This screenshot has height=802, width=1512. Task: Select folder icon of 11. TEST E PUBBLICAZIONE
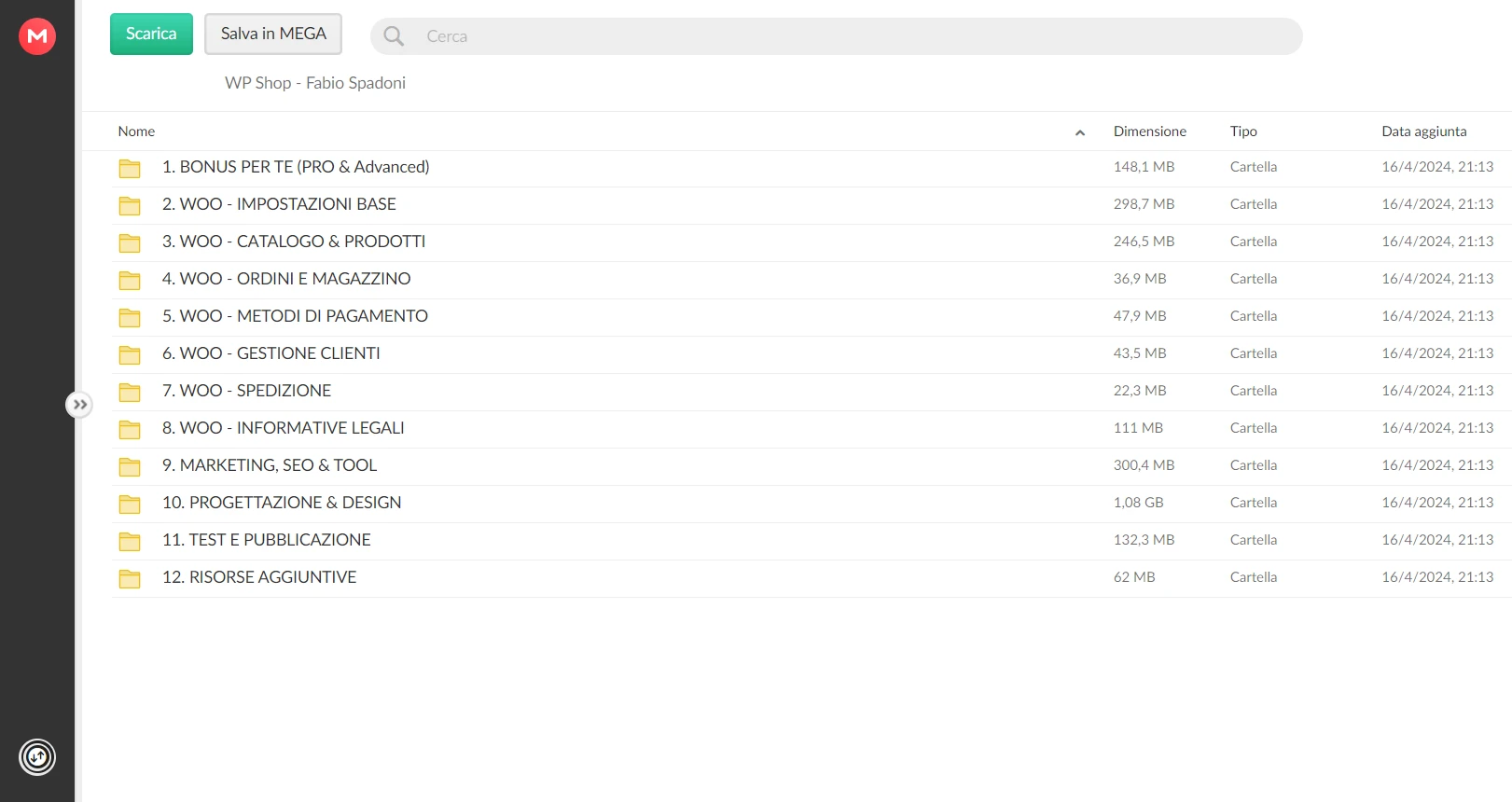coord(130,541)
